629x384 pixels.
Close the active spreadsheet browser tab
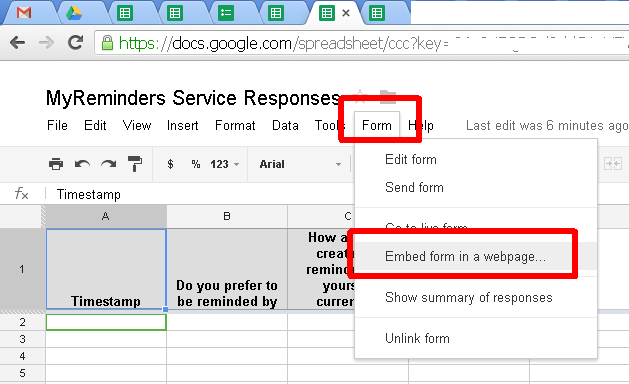[x=346, y=13]
